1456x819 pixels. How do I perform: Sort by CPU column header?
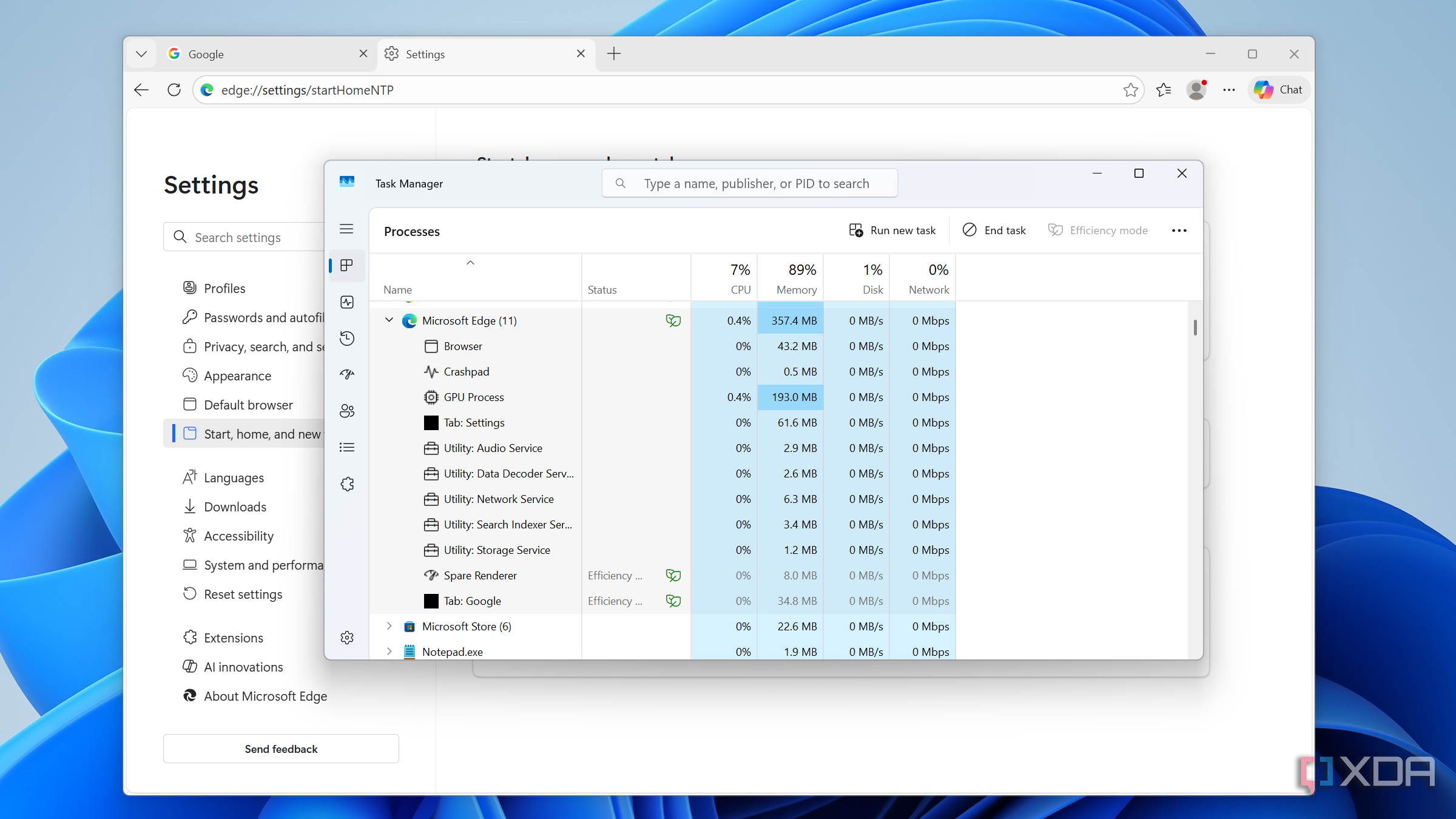click(x=724, y=277)
